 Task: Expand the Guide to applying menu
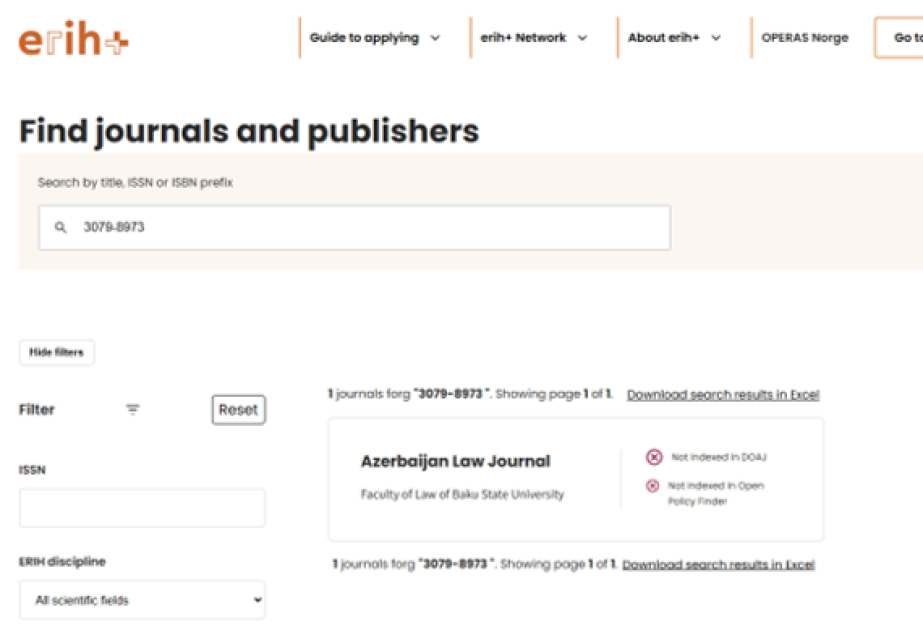[x=374, y=38]
